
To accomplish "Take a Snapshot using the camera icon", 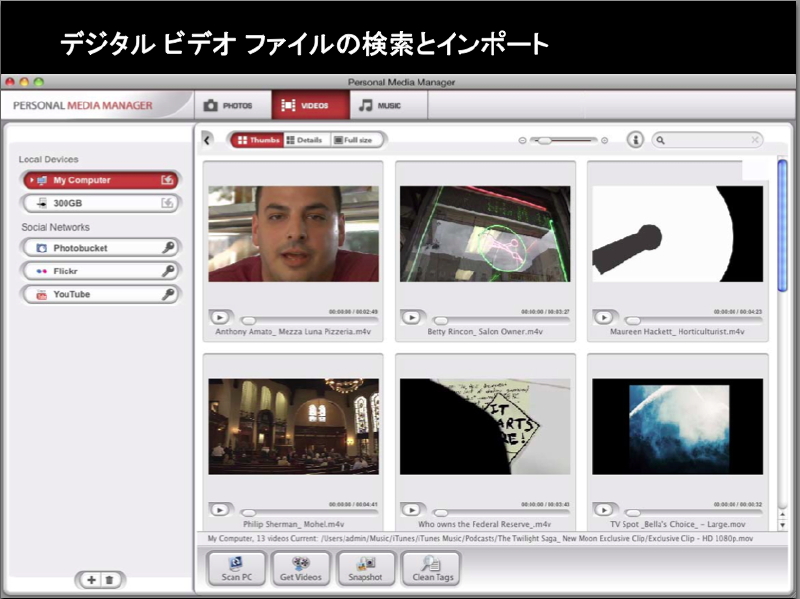I will coord(365,568).
